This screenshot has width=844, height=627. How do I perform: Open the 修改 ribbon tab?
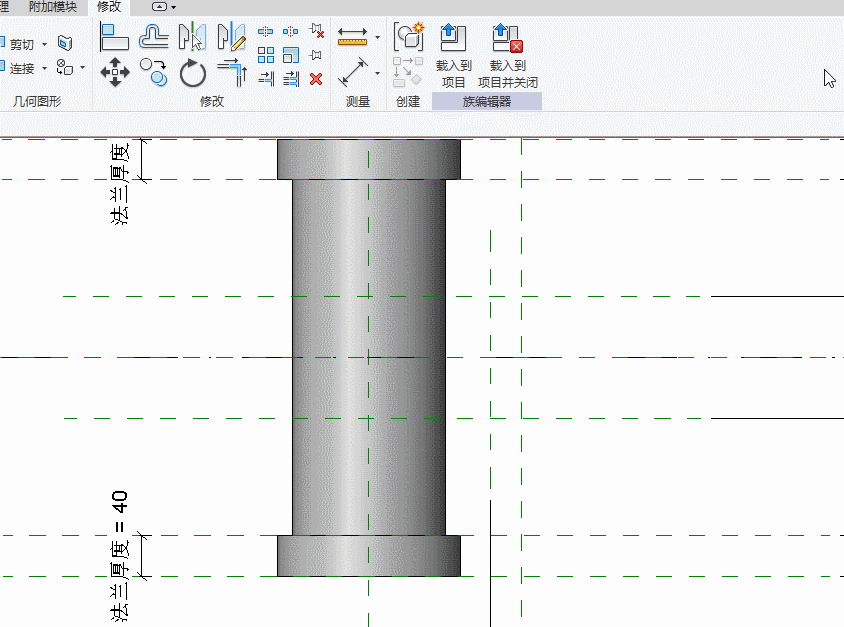(108, 7)
